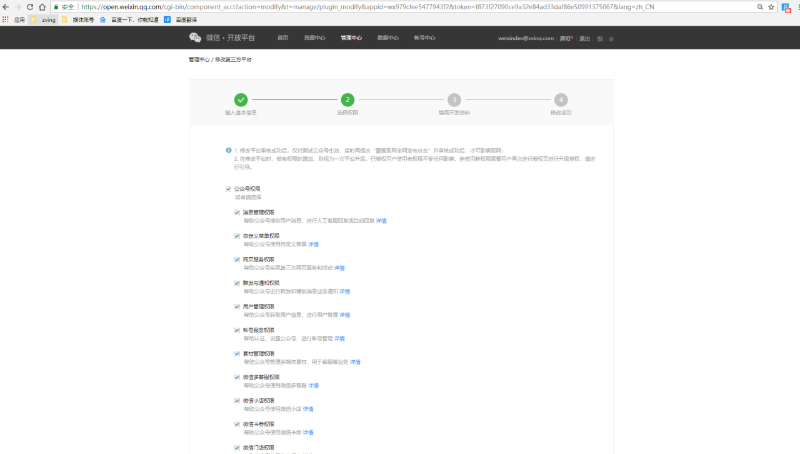The width and height of the screenshot is (800, 454).
Task: Open the Apps grid icon in bookmarks bar
Action: (6, 19)
